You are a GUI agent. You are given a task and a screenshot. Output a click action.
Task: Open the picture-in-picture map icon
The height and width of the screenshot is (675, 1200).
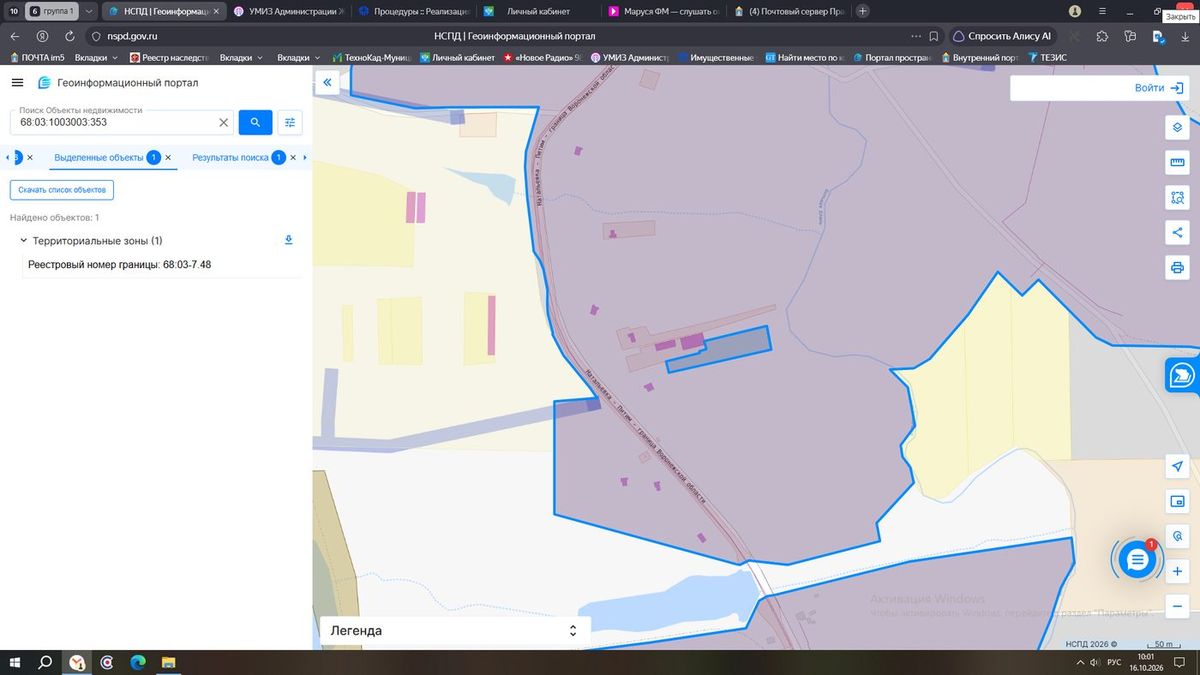point(1177,501)
